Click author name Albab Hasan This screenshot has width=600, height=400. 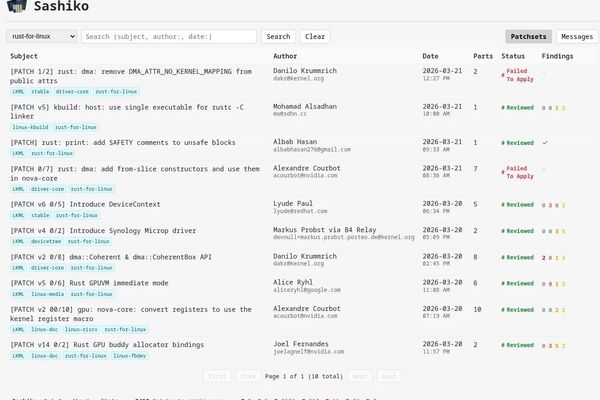[x=295, y=142]
